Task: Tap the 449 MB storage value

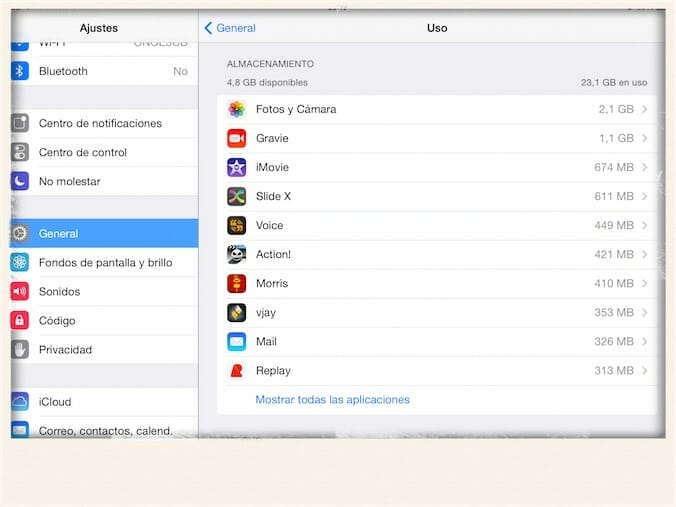Action: (x=614, y=225)
